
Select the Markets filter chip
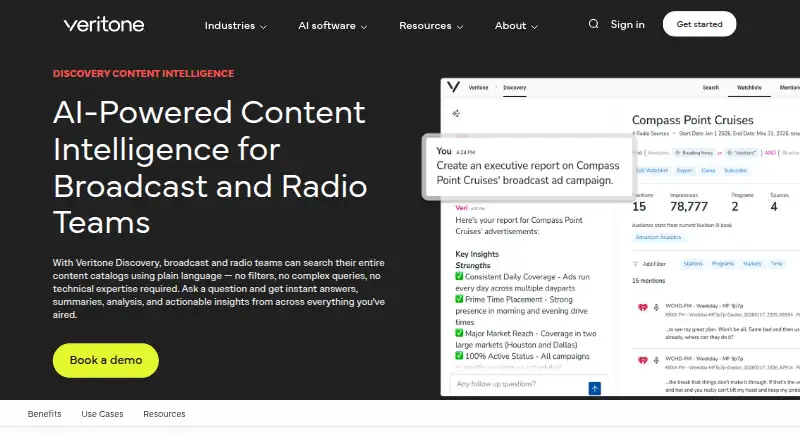click(752, 264)
